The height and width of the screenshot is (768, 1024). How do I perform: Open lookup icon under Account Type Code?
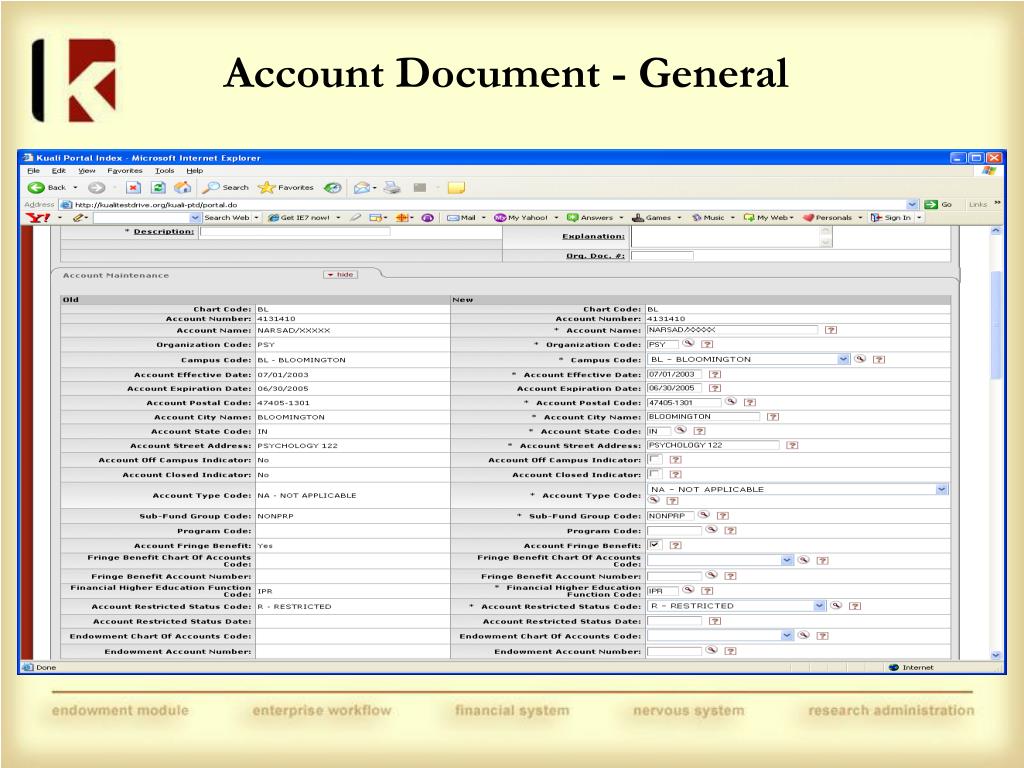click(654, 500)
